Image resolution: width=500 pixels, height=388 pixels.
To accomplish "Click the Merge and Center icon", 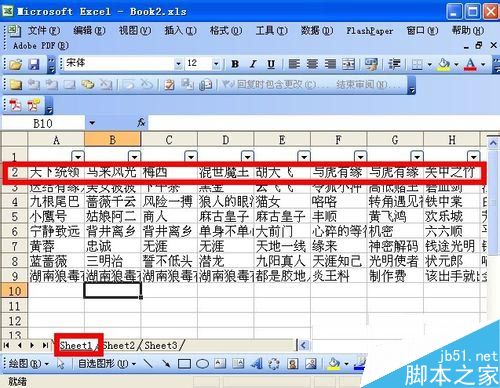I will [x=349, y=63].
